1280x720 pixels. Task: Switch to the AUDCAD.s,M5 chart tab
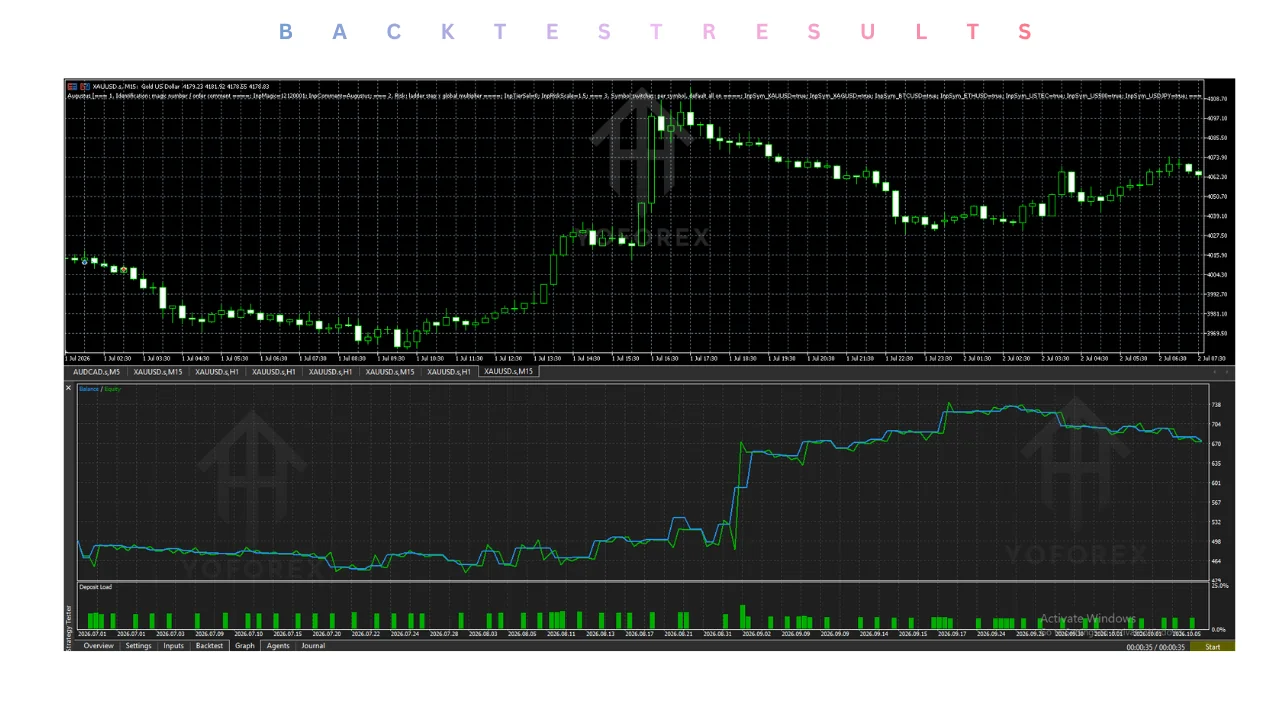tap(97, 372)
